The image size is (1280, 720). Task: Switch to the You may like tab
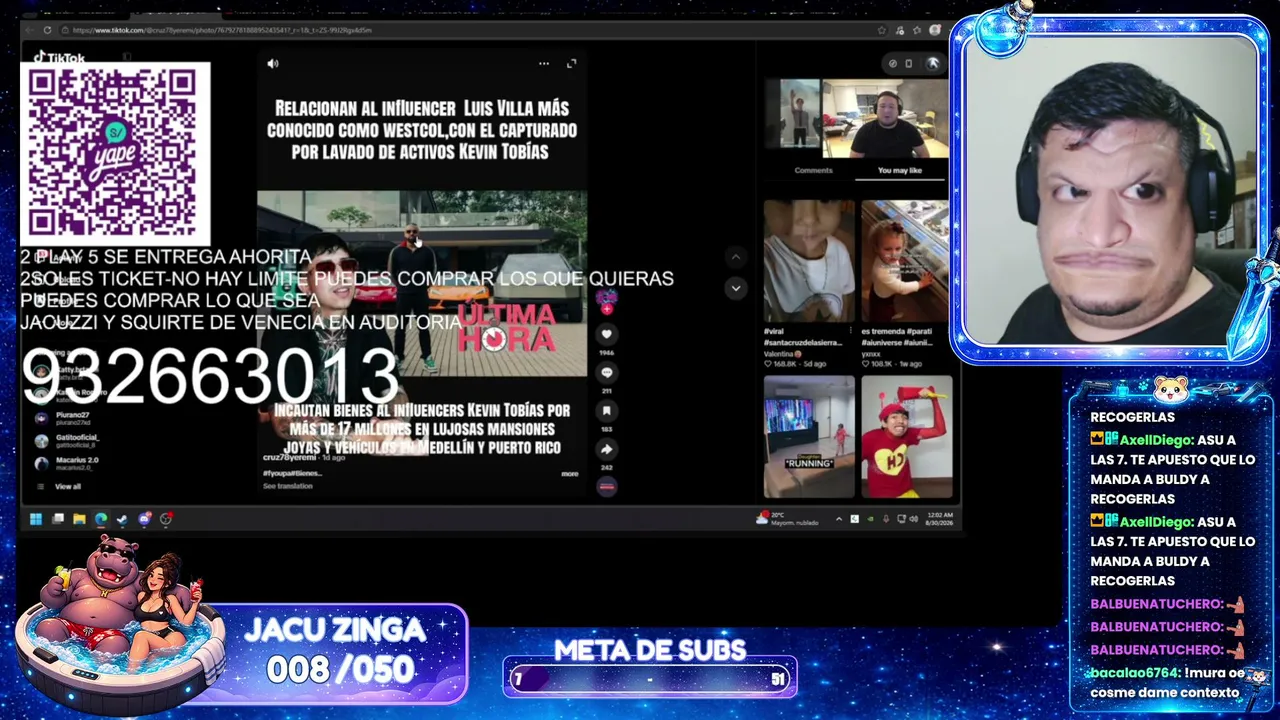coord(900,170)
